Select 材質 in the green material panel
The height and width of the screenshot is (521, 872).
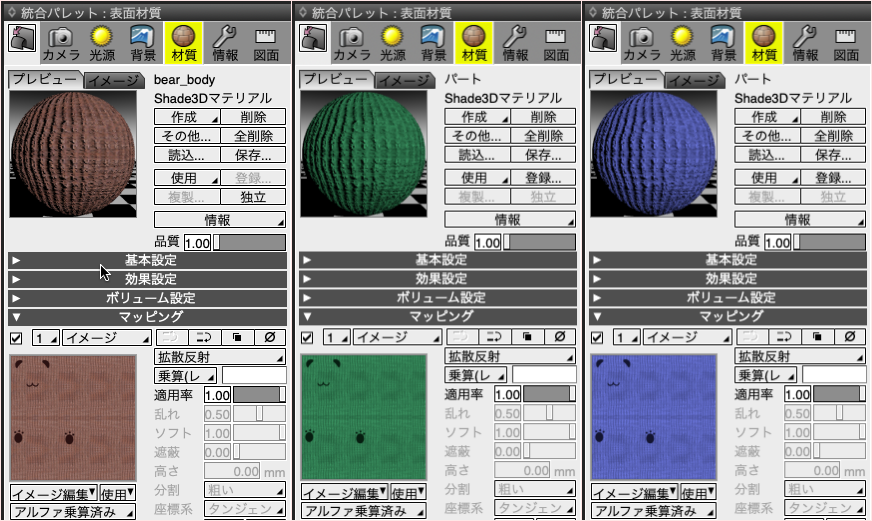474,43
